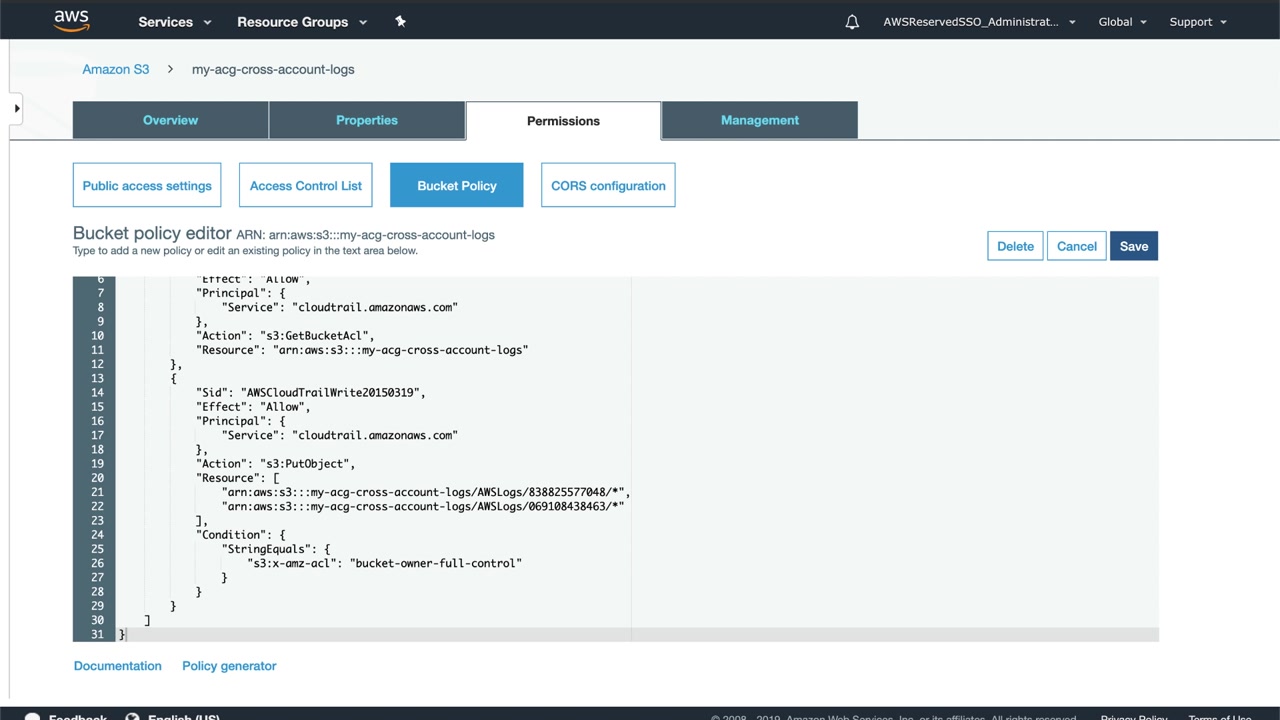The width and height of the screenshot is (1280, 720).
Task: Expand the Resource Groups menu
Action: (x=302, y=22)
